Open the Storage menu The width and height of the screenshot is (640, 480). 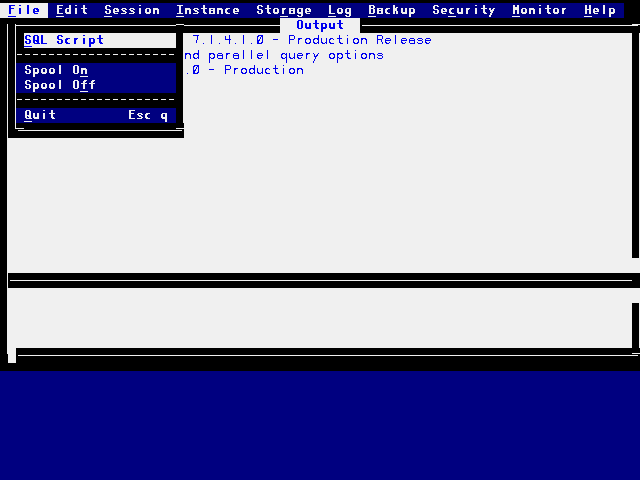(x=284, y=10)
